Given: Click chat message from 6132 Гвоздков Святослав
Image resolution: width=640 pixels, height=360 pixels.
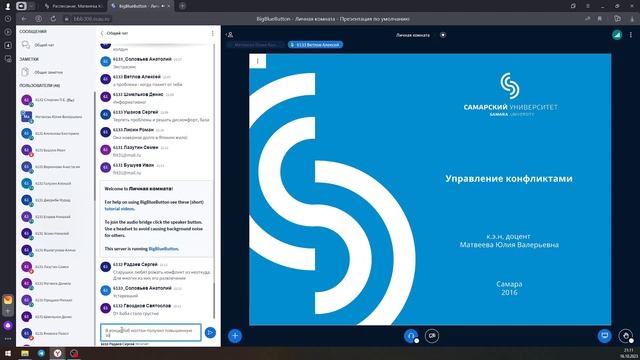Looking at the screenshot, I should [x=156, y=309].
